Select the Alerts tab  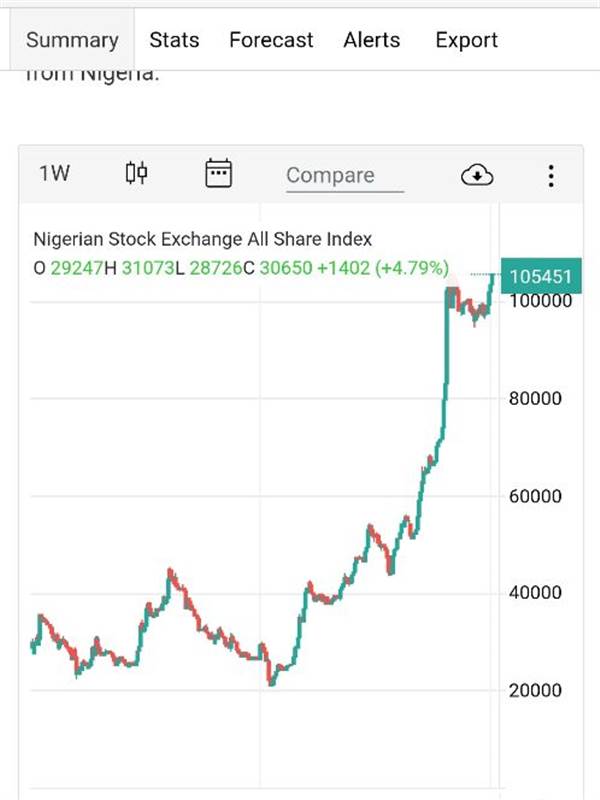click(371, 41)
